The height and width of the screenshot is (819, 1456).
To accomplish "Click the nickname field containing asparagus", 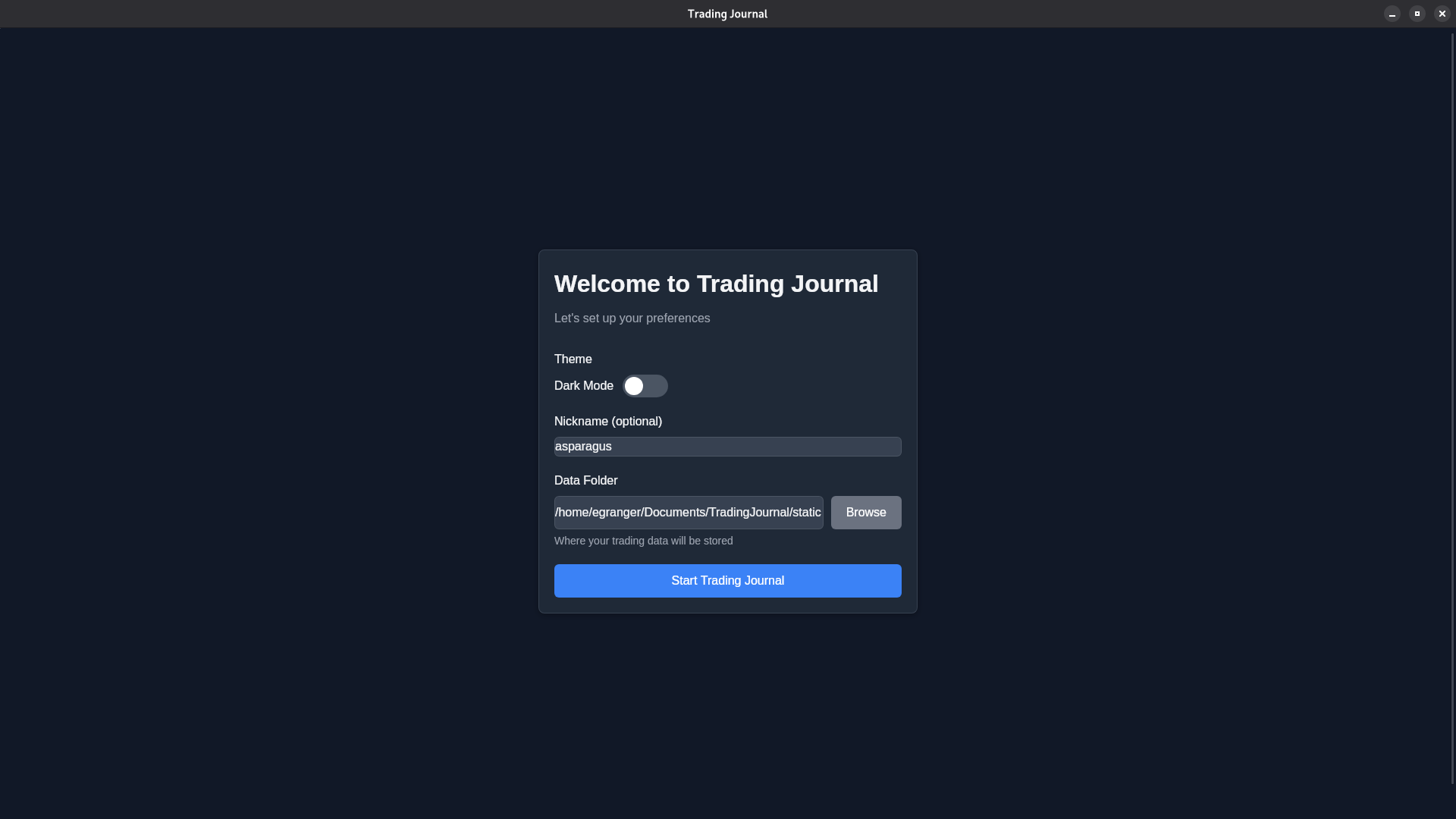I will click(x=726, y=447).
